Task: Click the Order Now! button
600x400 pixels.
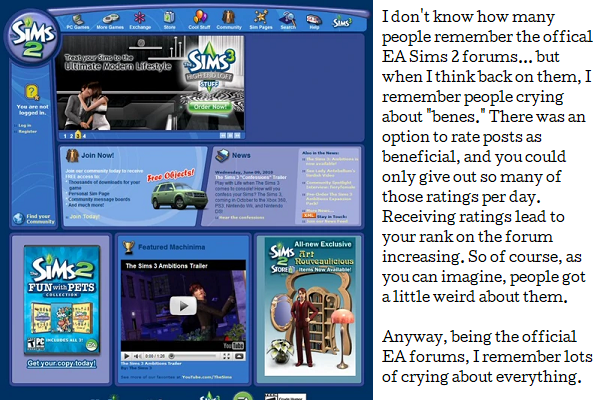Action: pos(210,107)
